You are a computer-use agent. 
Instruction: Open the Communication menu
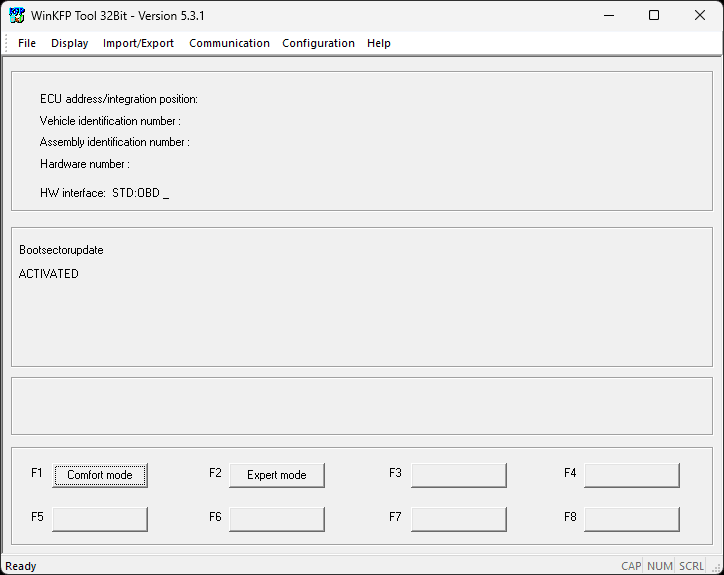coord(229,43)
